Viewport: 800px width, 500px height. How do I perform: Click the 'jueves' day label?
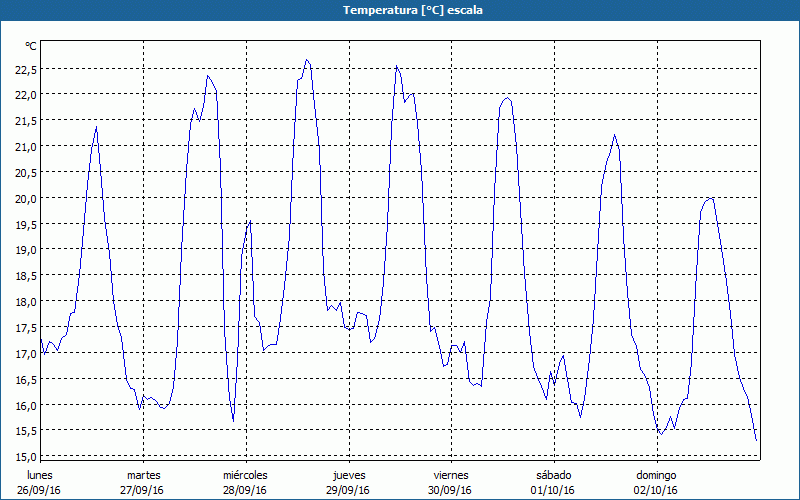point(349,475)
